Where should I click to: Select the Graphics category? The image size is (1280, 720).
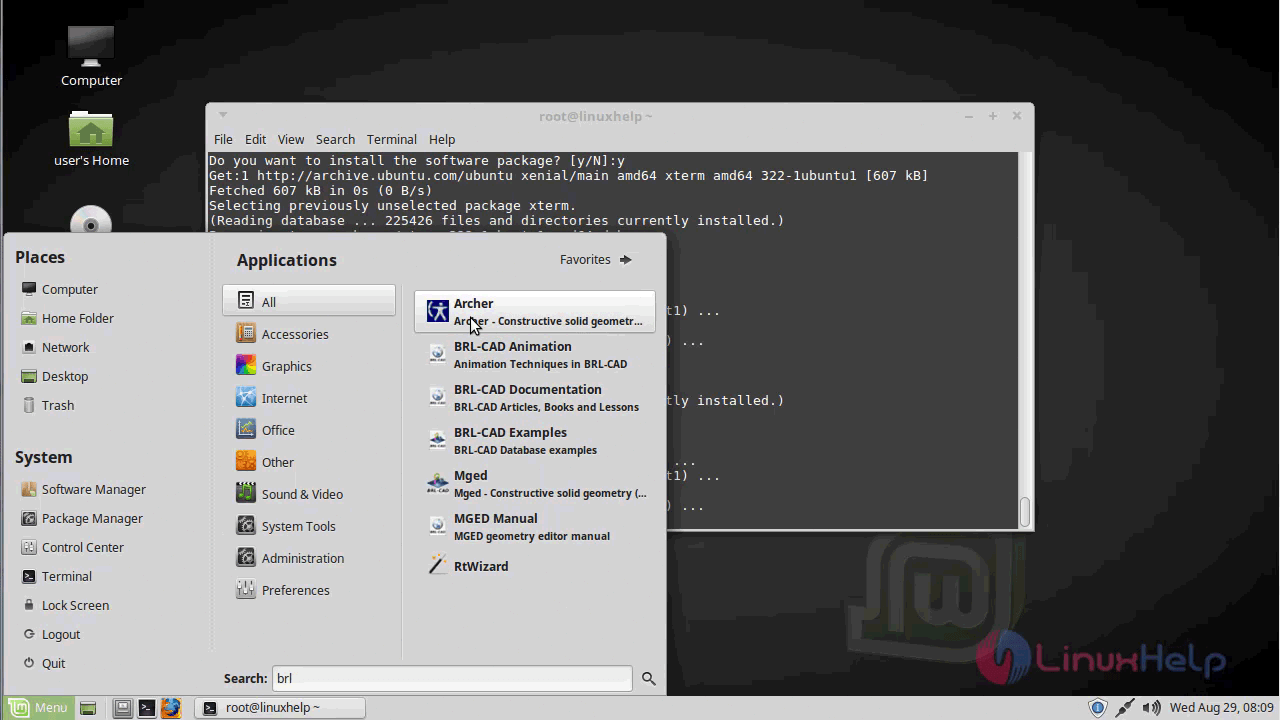309,366
